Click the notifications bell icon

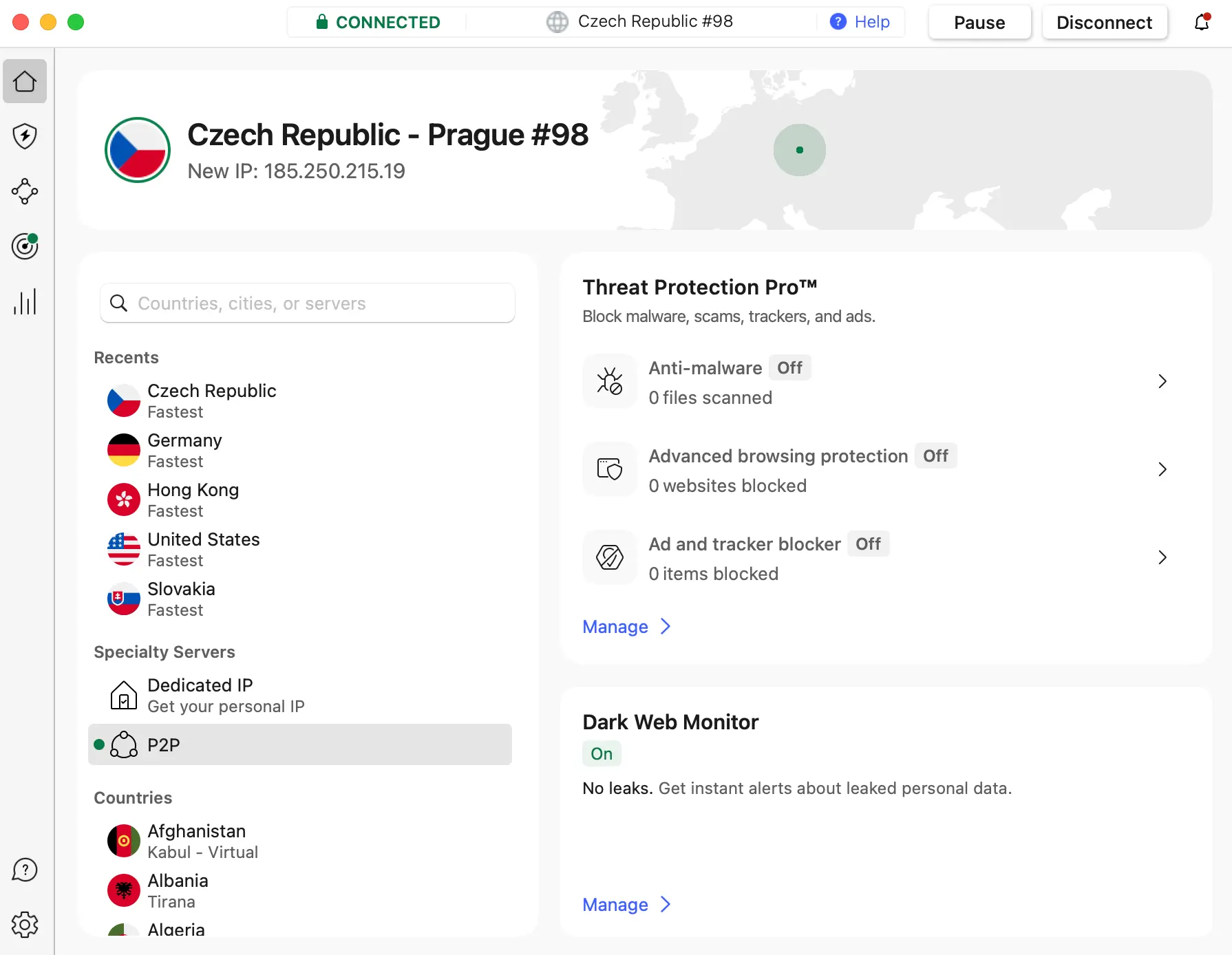coord(1202,22)
